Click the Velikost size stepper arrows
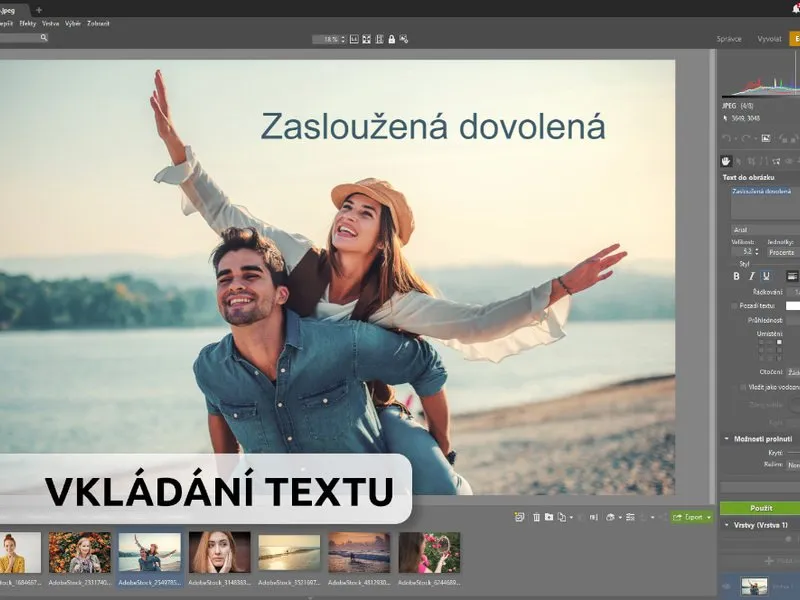This screenshot has height=600, width=800. pos(756,252)
